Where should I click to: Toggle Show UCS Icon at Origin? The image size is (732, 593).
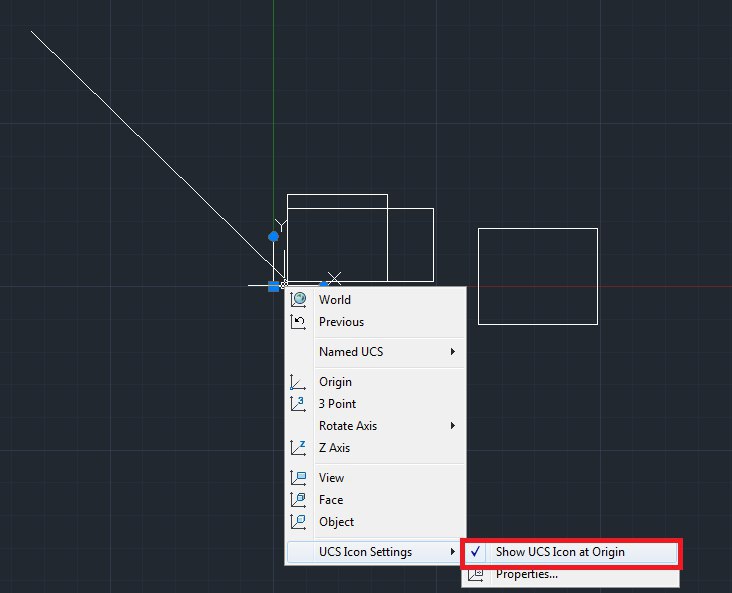point(570,552)
